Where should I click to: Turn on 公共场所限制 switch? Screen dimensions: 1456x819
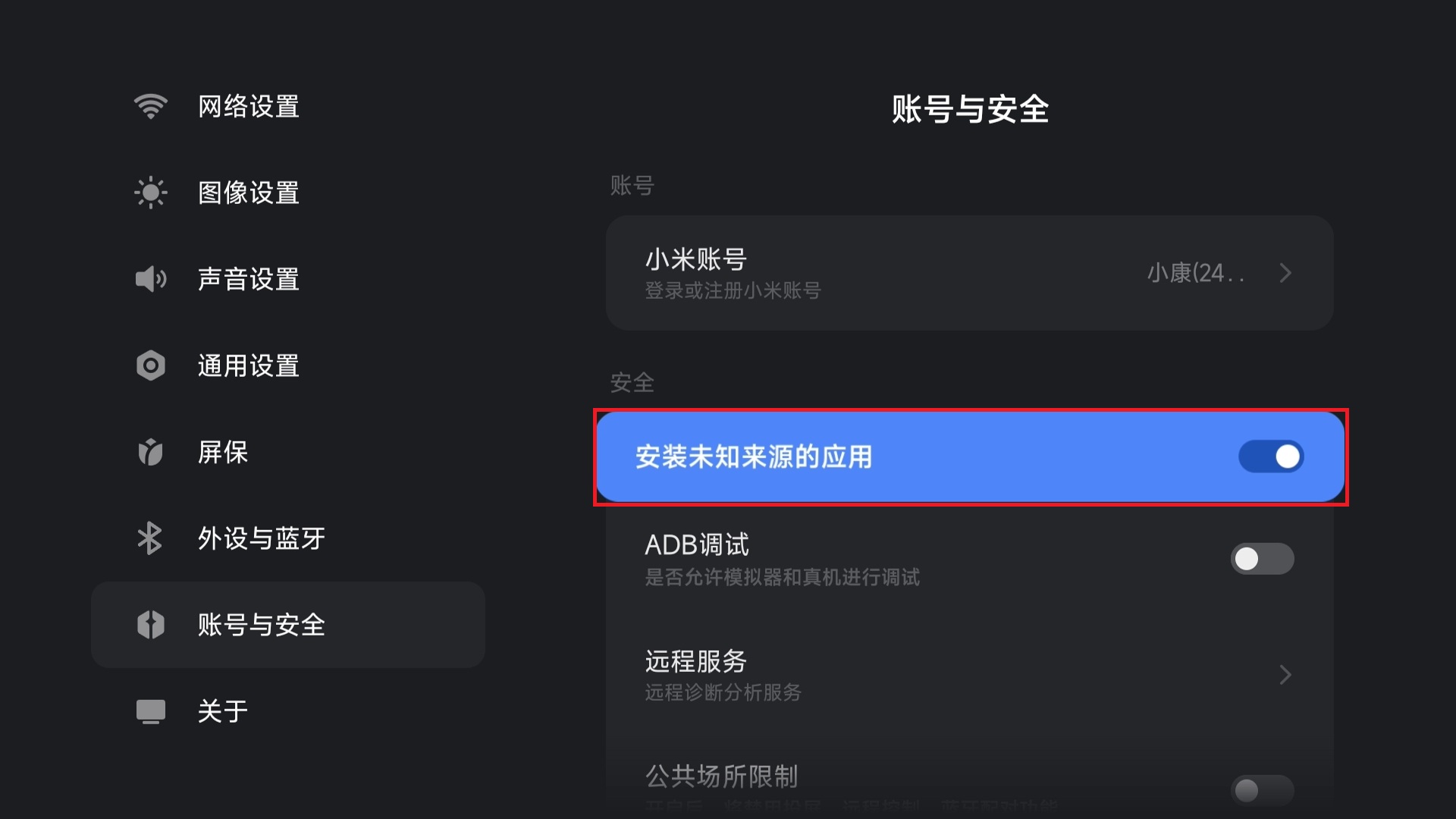(1262, 790)
